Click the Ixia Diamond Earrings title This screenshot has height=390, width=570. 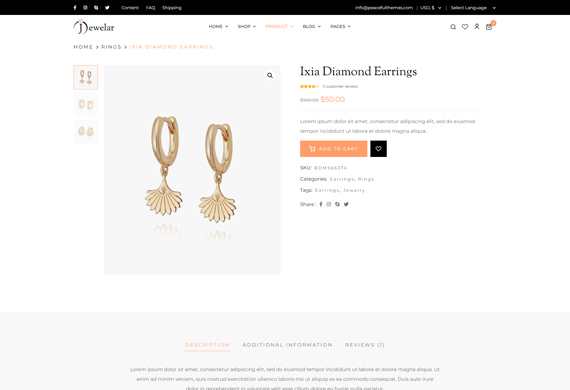point(358,72)
